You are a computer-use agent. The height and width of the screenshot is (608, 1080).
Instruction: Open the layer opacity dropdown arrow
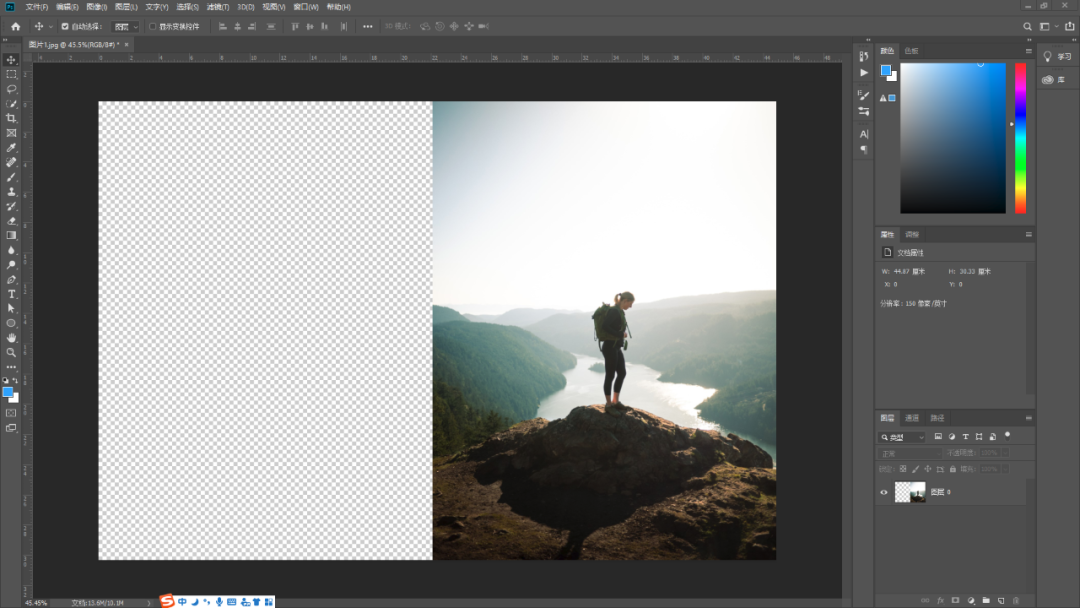[1006, 453]
